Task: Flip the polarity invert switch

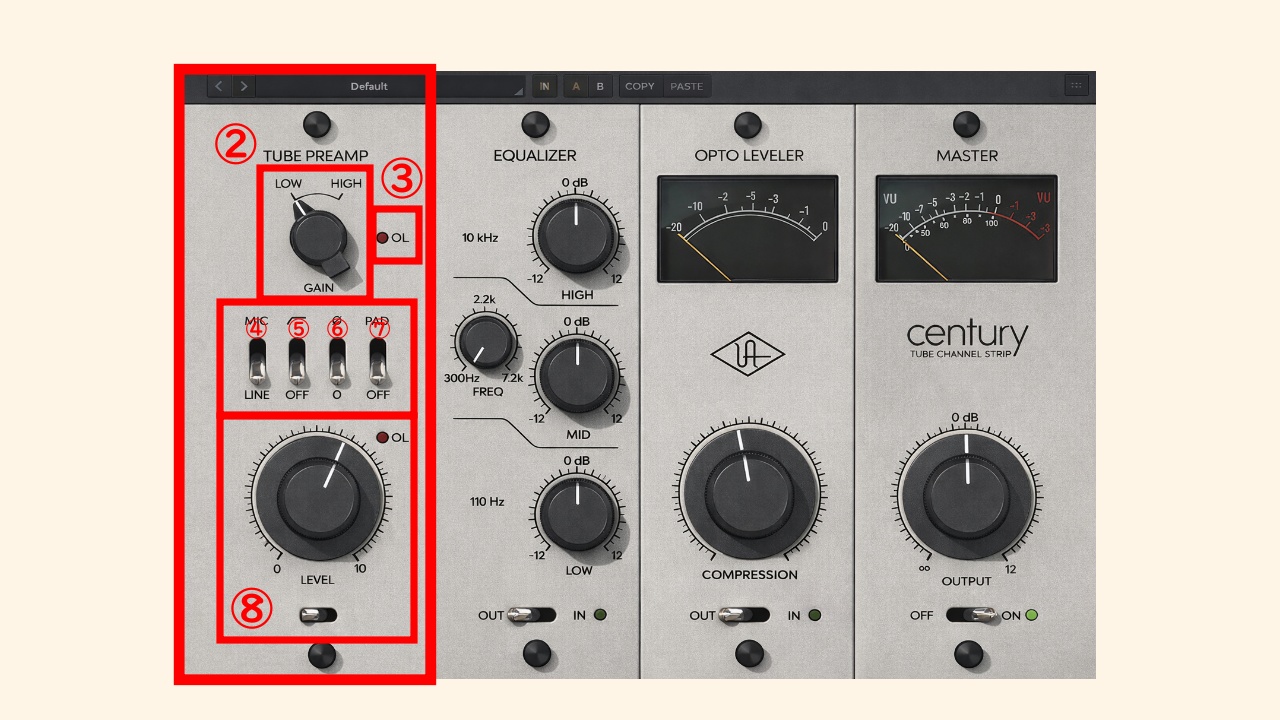Action: (x=337, y=361)
